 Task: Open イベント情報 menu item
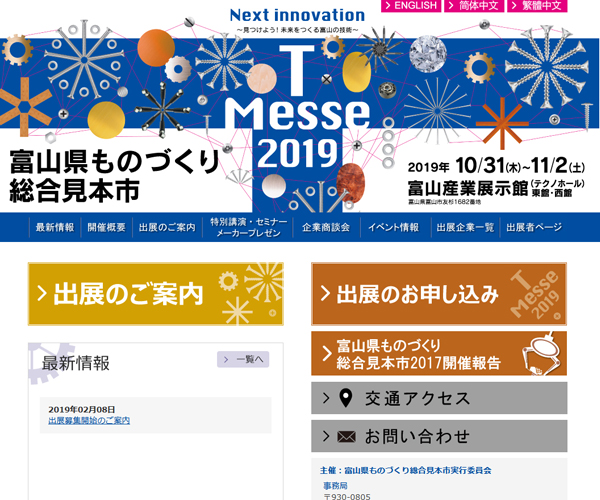pos(393,227)
